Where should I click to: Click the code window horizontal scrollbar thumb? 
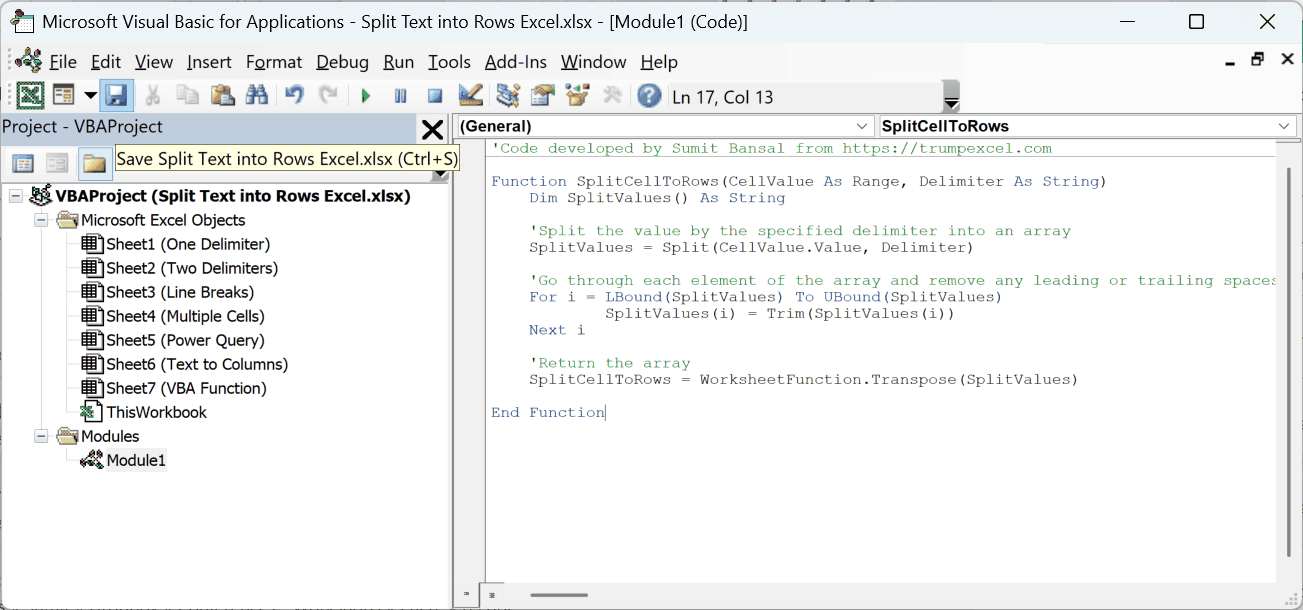tap(559, 595)
